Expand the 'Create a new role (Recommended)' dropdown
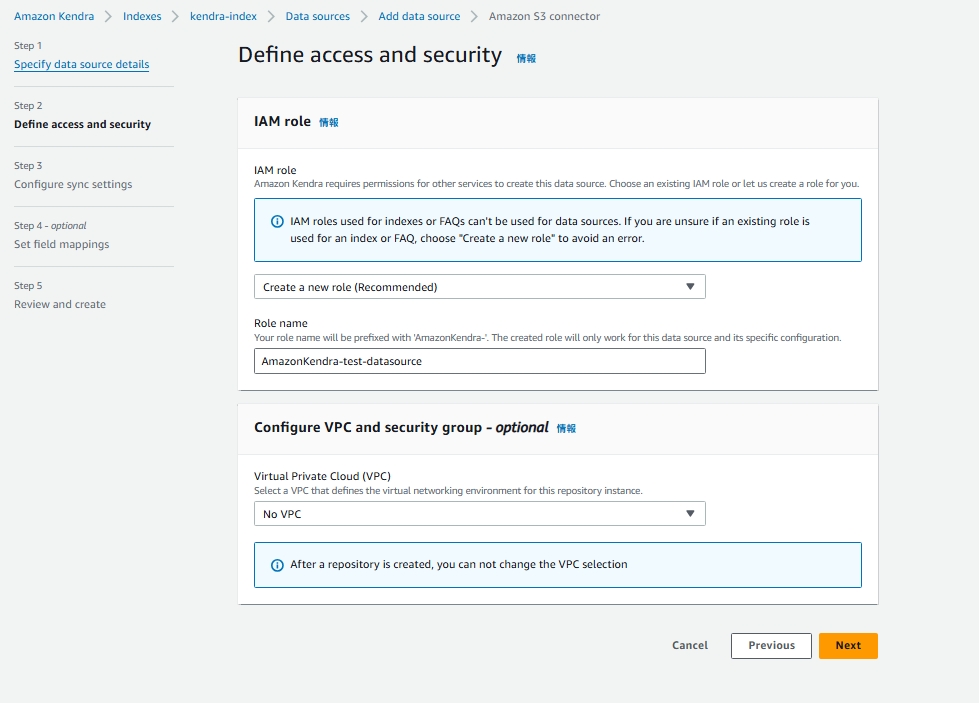Viewport: 979px width, 703px height. (479, 287)
